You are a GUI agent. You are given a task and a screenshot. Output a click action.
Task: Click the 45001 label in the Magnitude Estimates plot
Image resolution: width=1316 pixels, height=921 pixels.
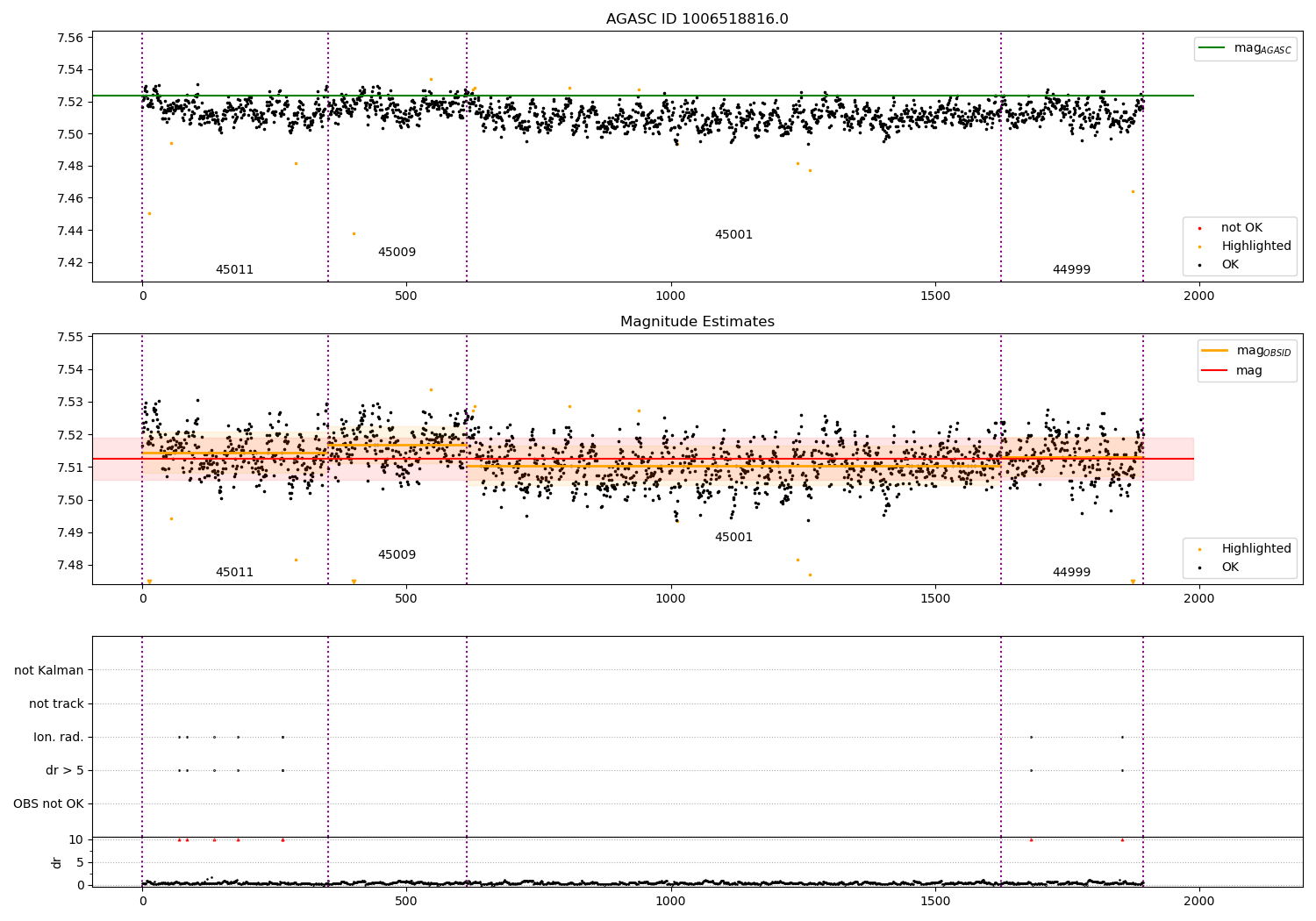[x=733, y=538]
